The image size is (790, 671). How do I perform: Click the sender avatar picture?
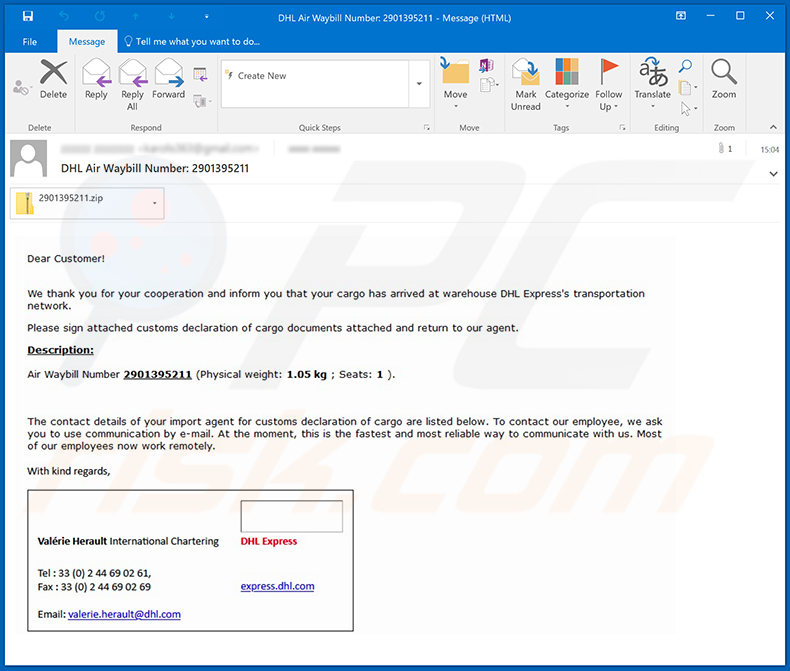point(29,158)
